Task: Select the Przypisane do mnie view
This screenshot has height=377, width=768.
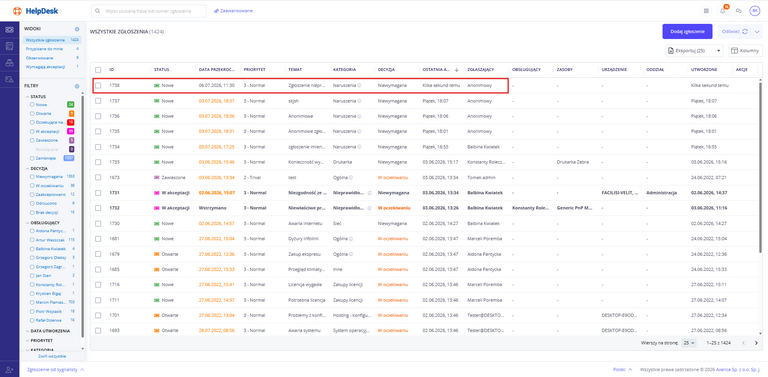Action: coord(52,49)
